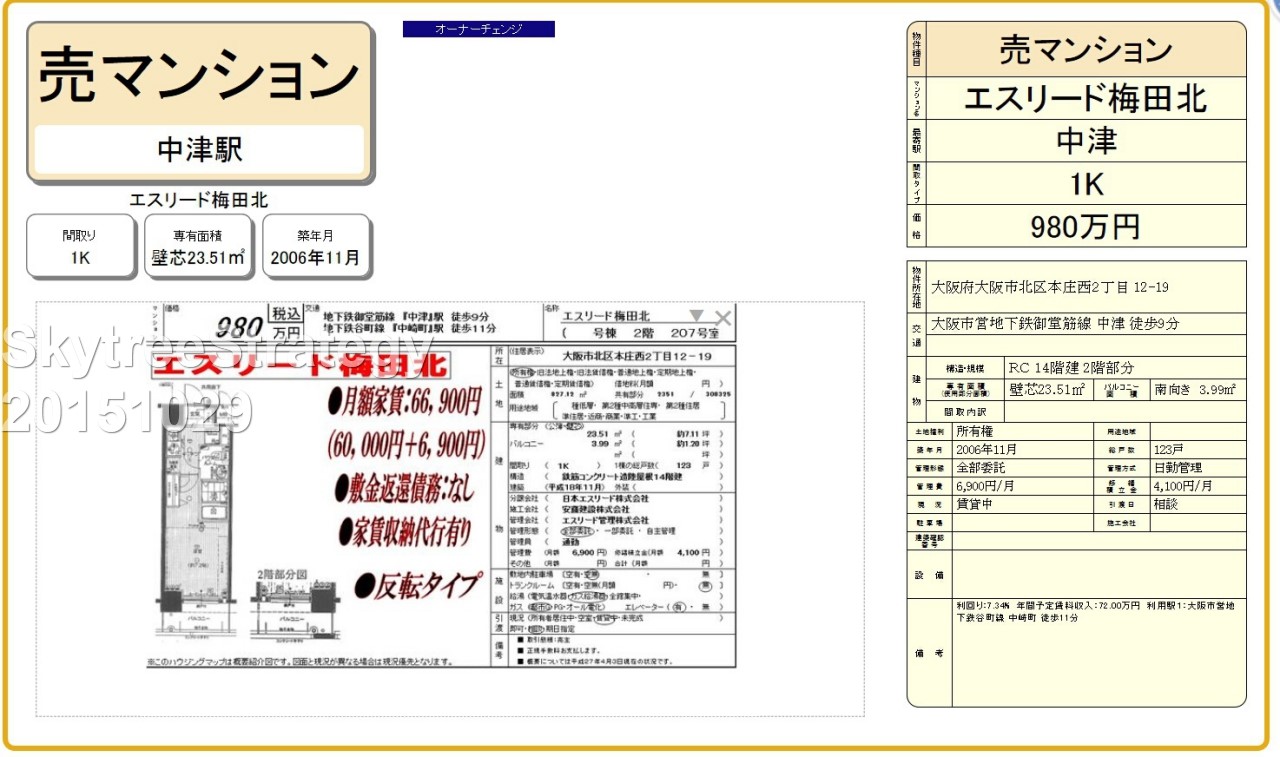Select エスリード管理株式会社 management company
Viewport: 1280px width, 757px height.
(604, 520)
